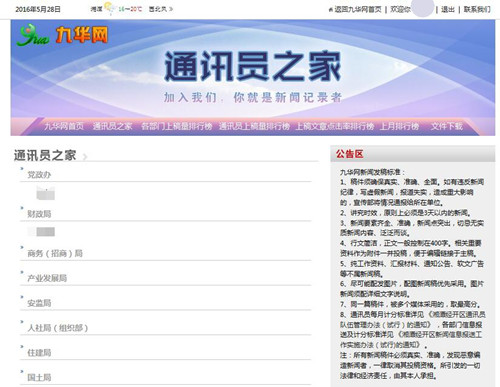The height and width of the screenshot is (387, 500).
Task: Click 返回九华网首页 link at top
Action: coord(358,9)
